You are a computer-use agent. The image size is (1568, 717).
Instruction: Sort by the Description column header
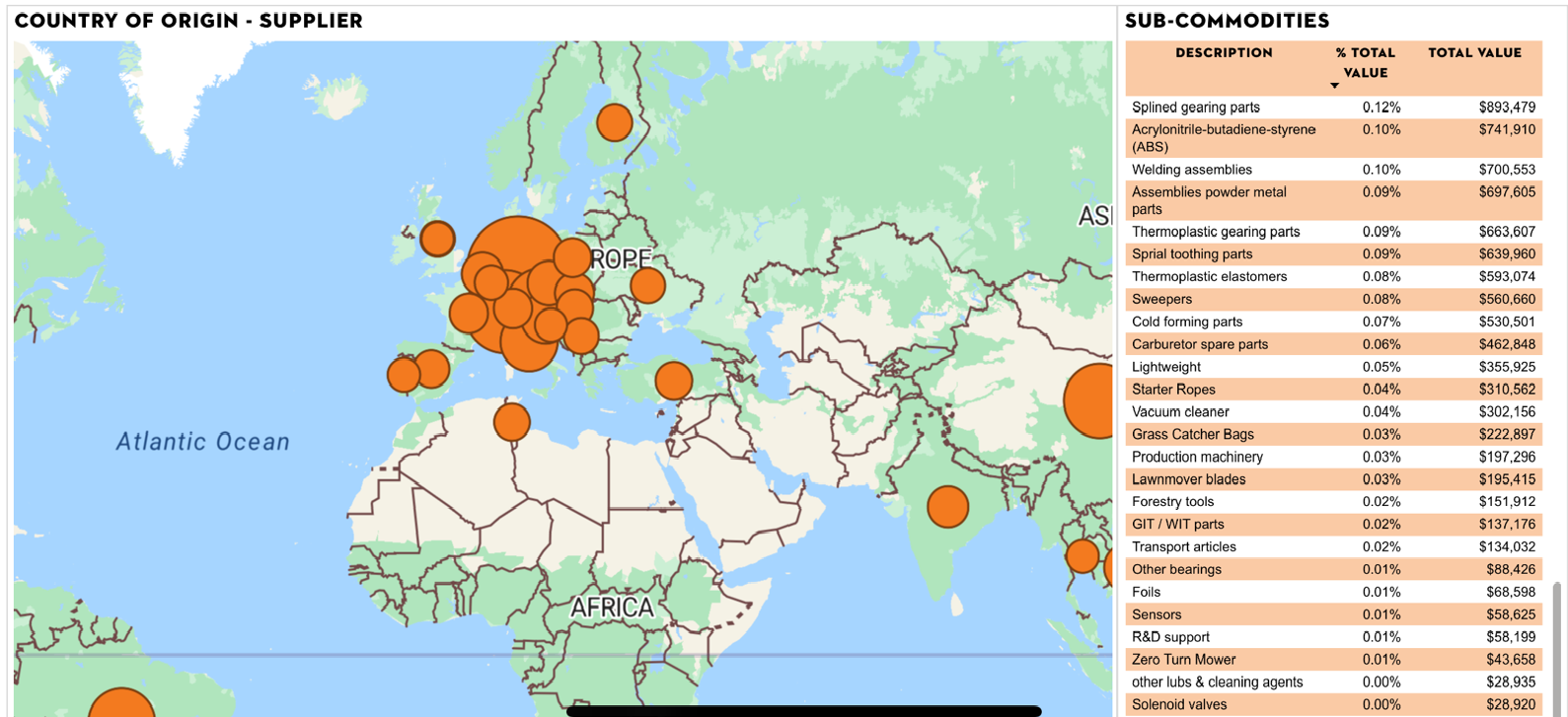[1224, 52]
